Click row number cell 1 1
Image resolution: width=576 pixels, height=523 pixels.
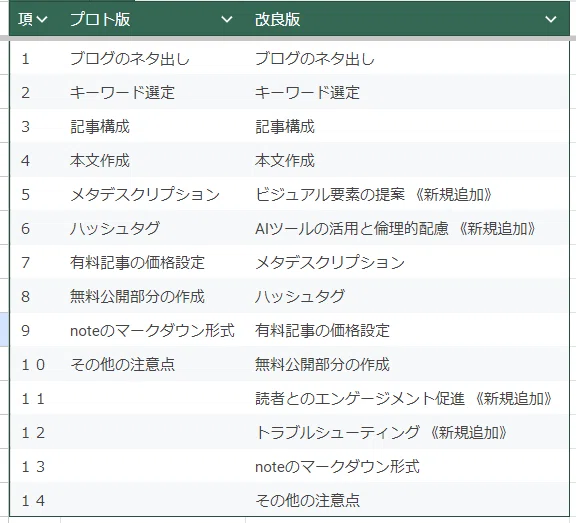(35, 398)
